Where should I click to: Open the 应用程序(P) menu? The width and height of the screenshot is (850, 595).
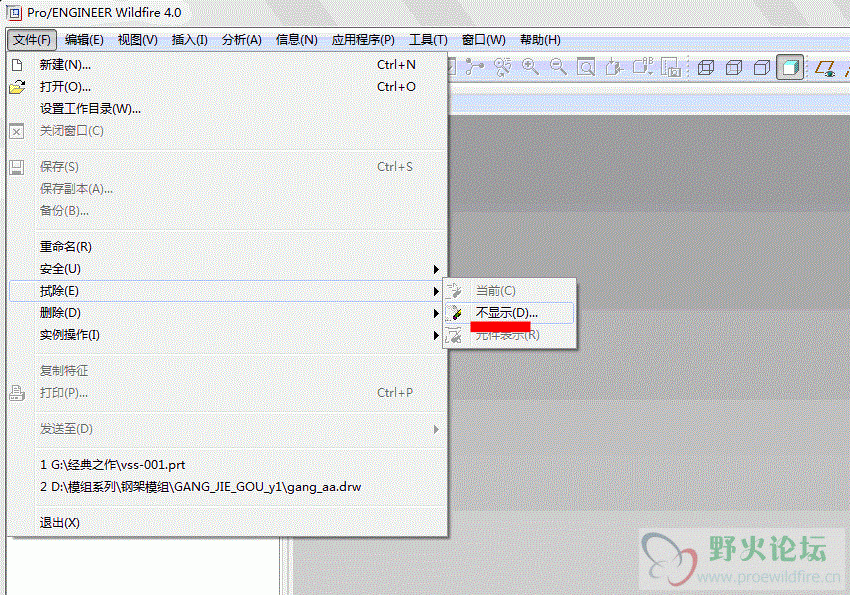coord(363,40)
